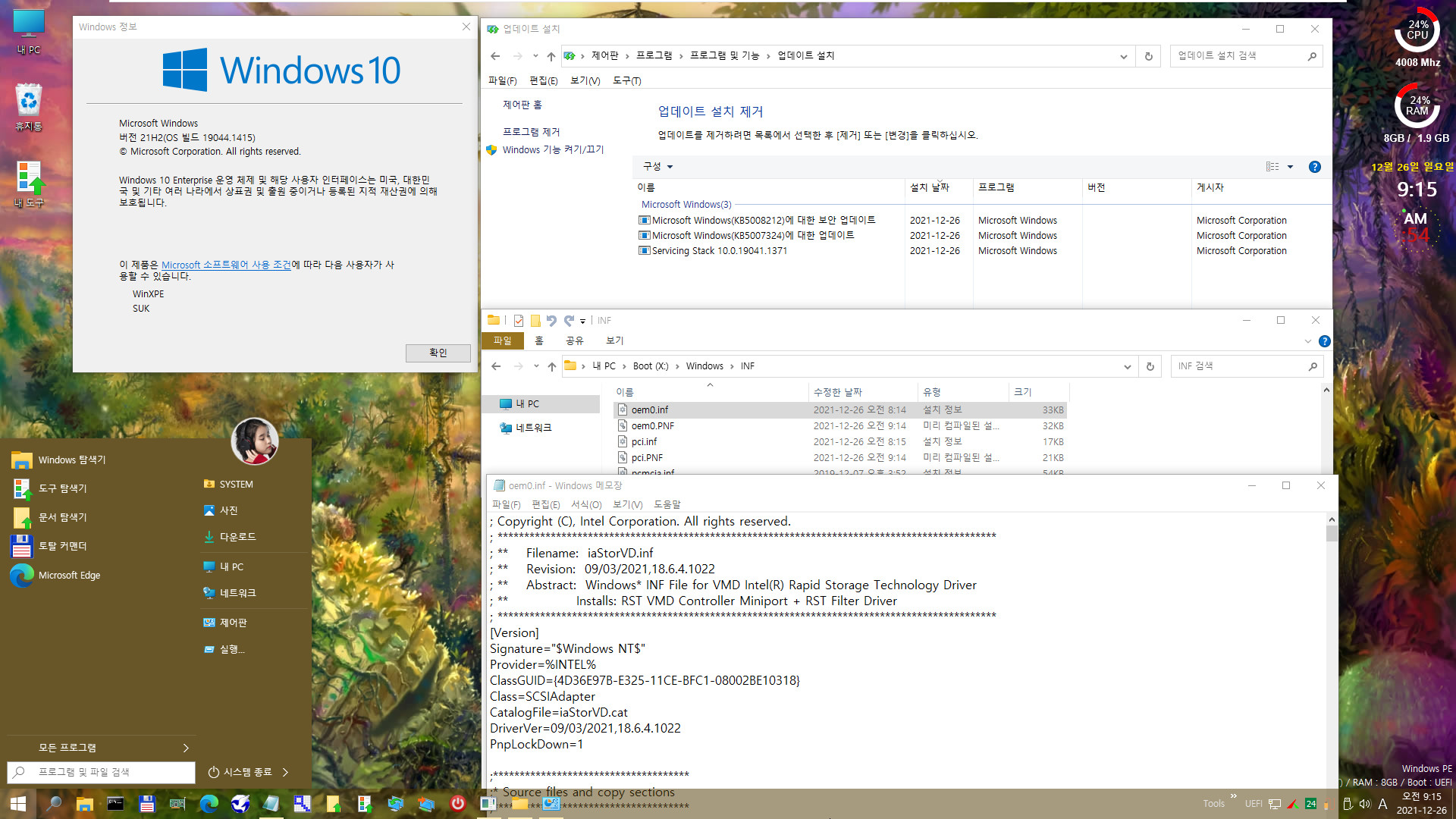Expand recent locations dropdown in 업데이트 설치 nav

coord(535,56)
